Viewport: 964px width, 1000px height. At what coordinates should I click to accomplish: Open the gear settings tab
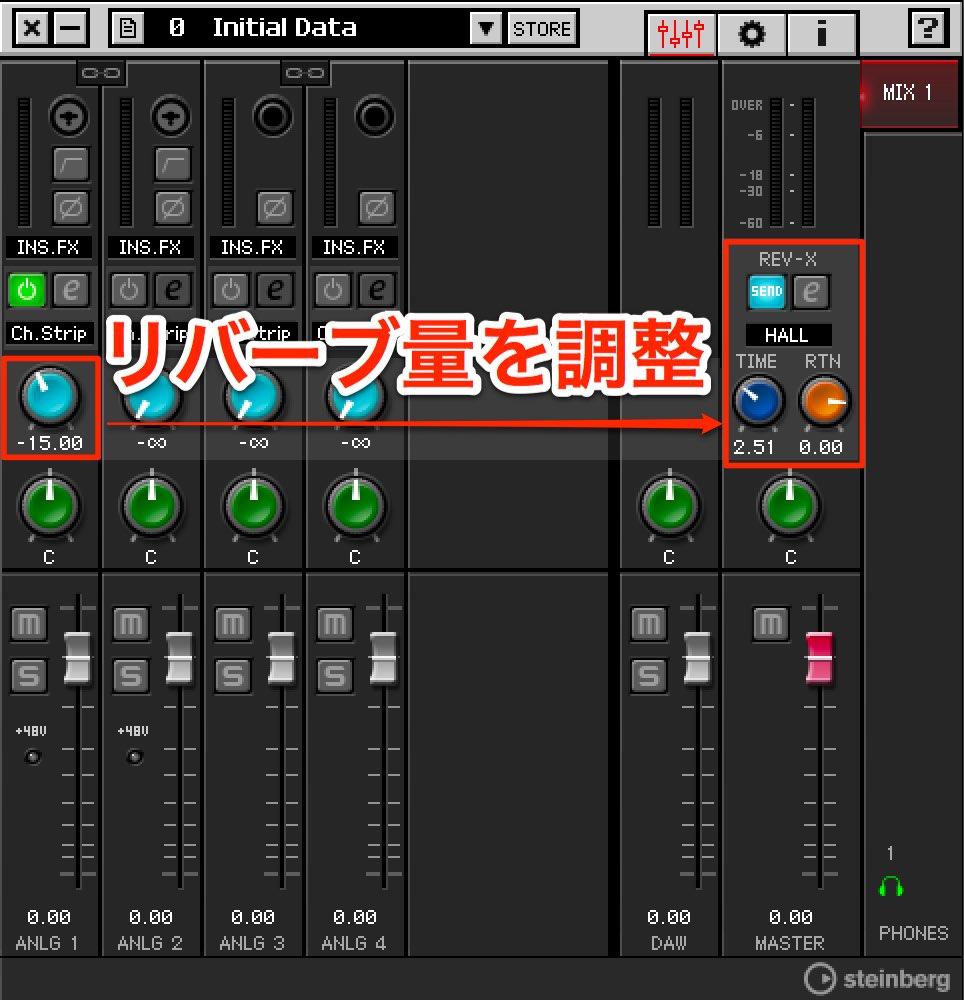[x=752, y=32]
